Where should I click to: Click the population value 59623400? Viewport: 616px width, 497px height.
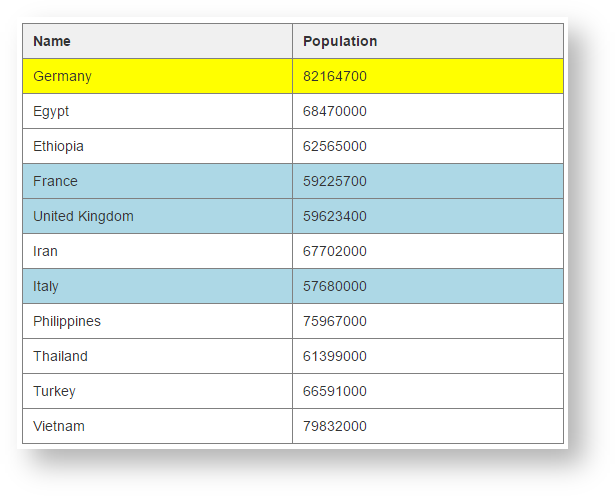pyautogui.click(x=335, y=216)
